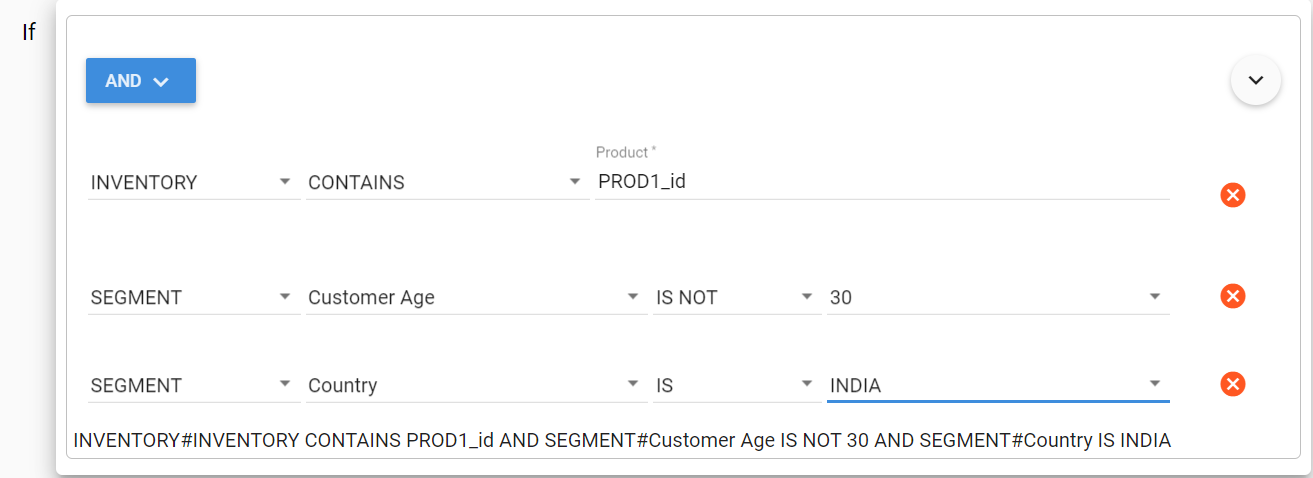
Task: Delete the INVENTORY CONTAINS condition row
Action: [x=1233, y=195]
